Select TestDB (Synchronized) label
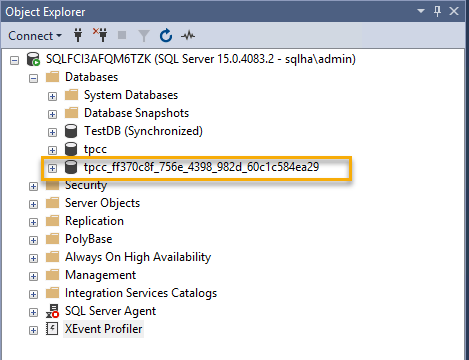 pyautogui.click(x=143, y=131)
